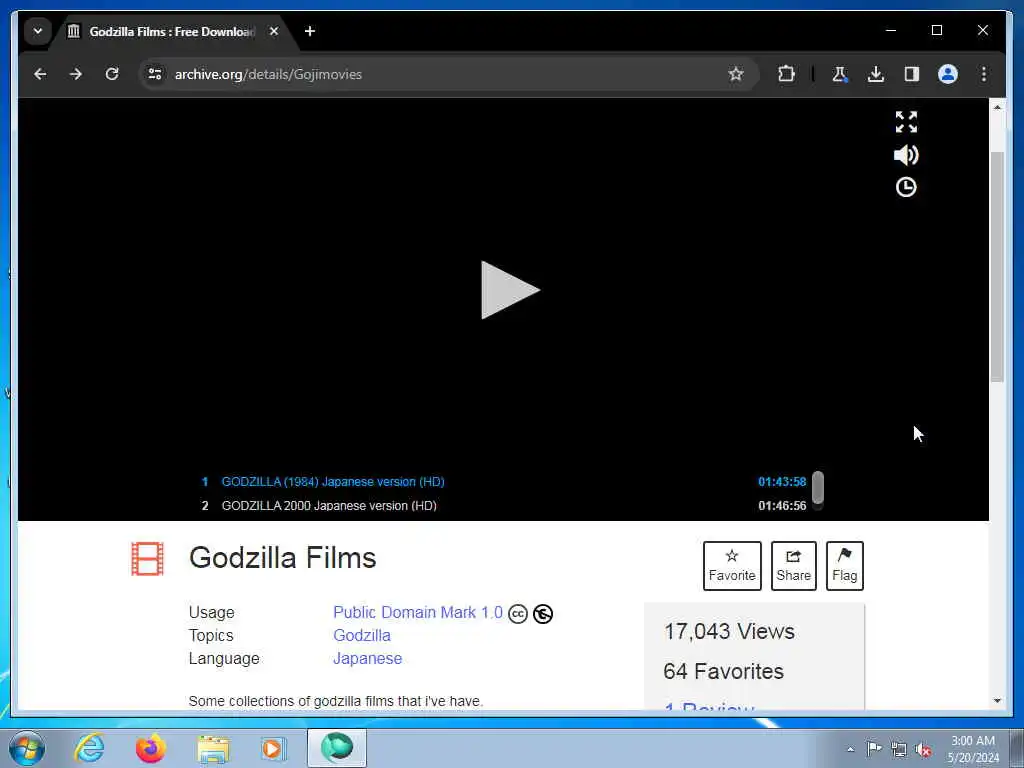Open Public Domain Mark 1.0 link

418,613
